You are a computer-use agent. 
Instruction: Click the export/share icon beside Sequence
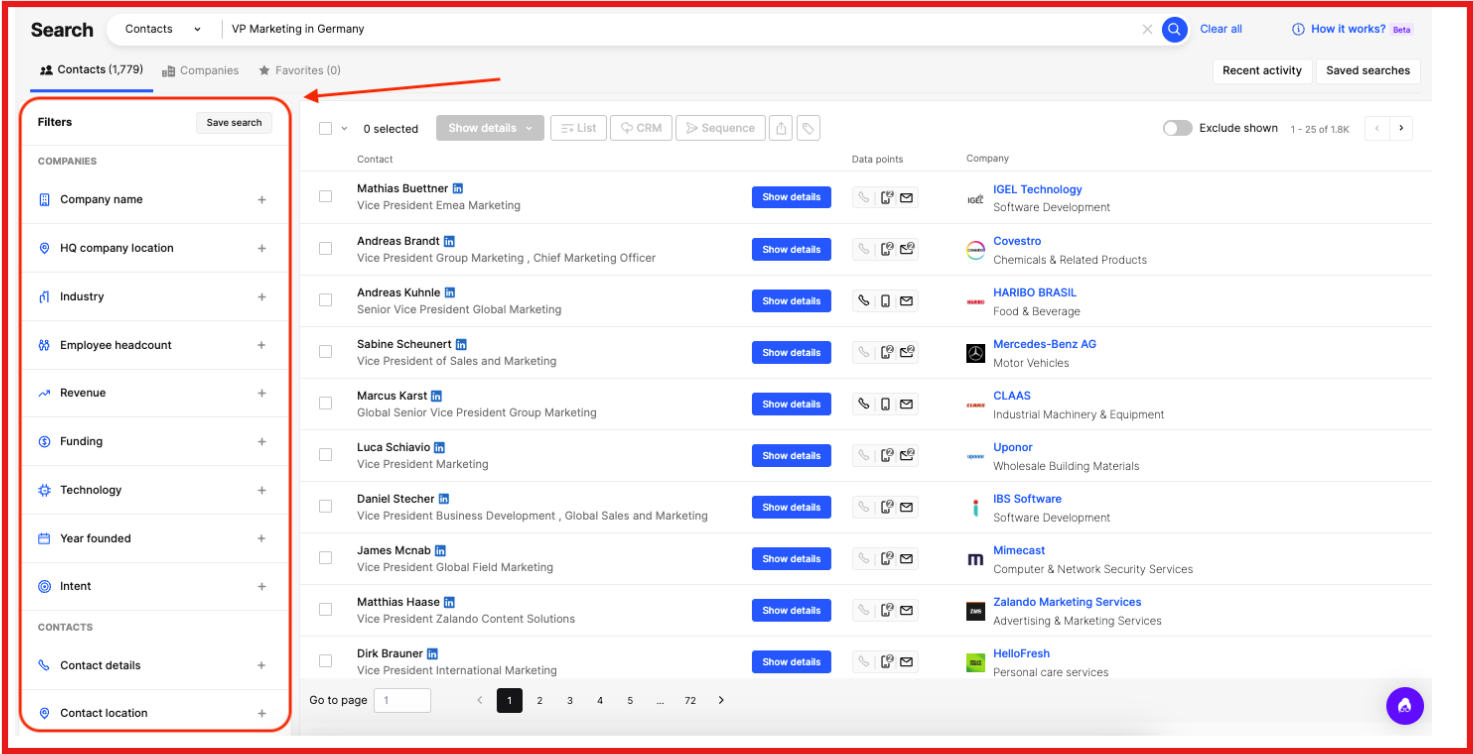tap(781, 128)
